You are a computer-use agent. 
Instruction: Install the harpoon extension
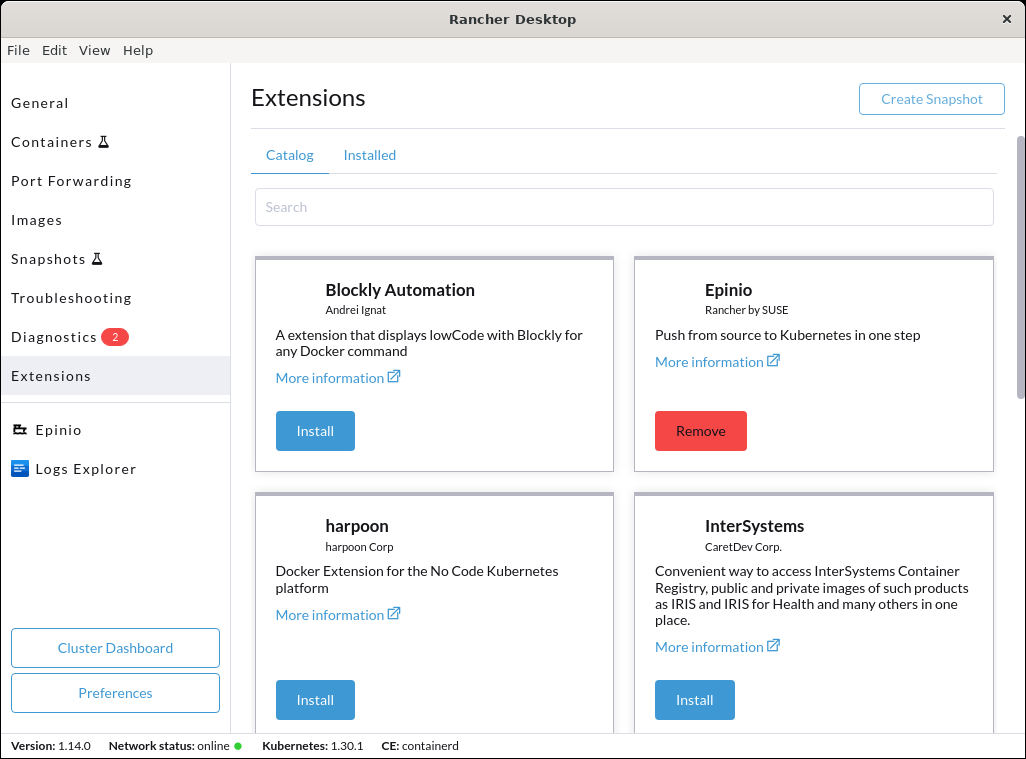315,700
